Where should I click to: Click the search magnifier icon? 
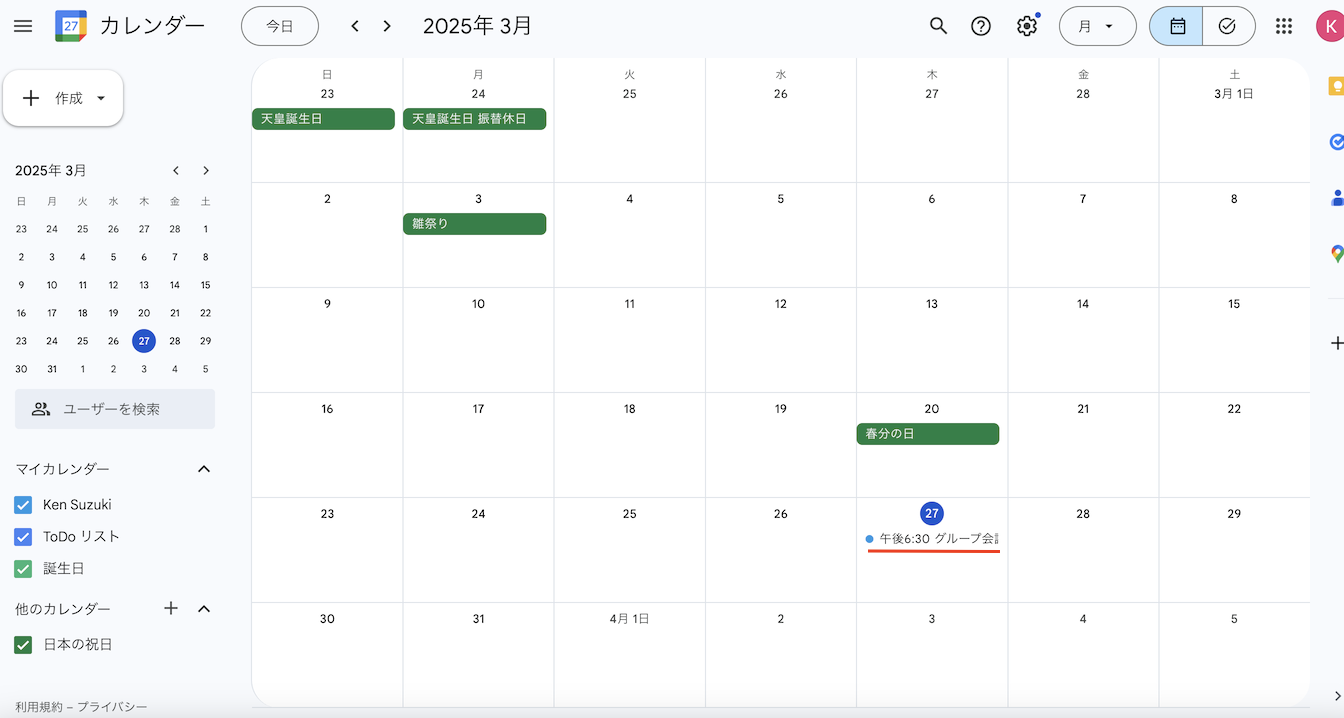pyautogui.click(x=938, y=26)
